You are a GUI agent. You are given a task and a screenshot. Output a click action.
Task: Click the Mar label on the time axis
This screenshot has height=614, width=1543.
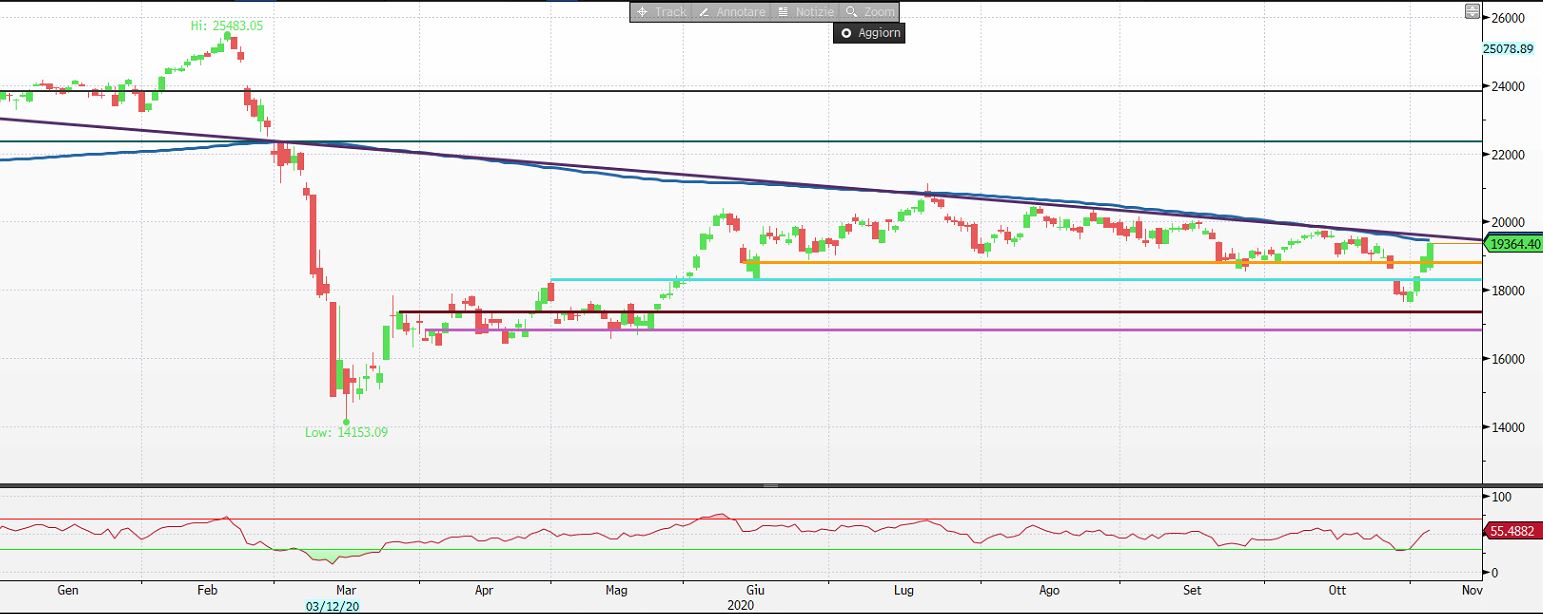[346, 590]
